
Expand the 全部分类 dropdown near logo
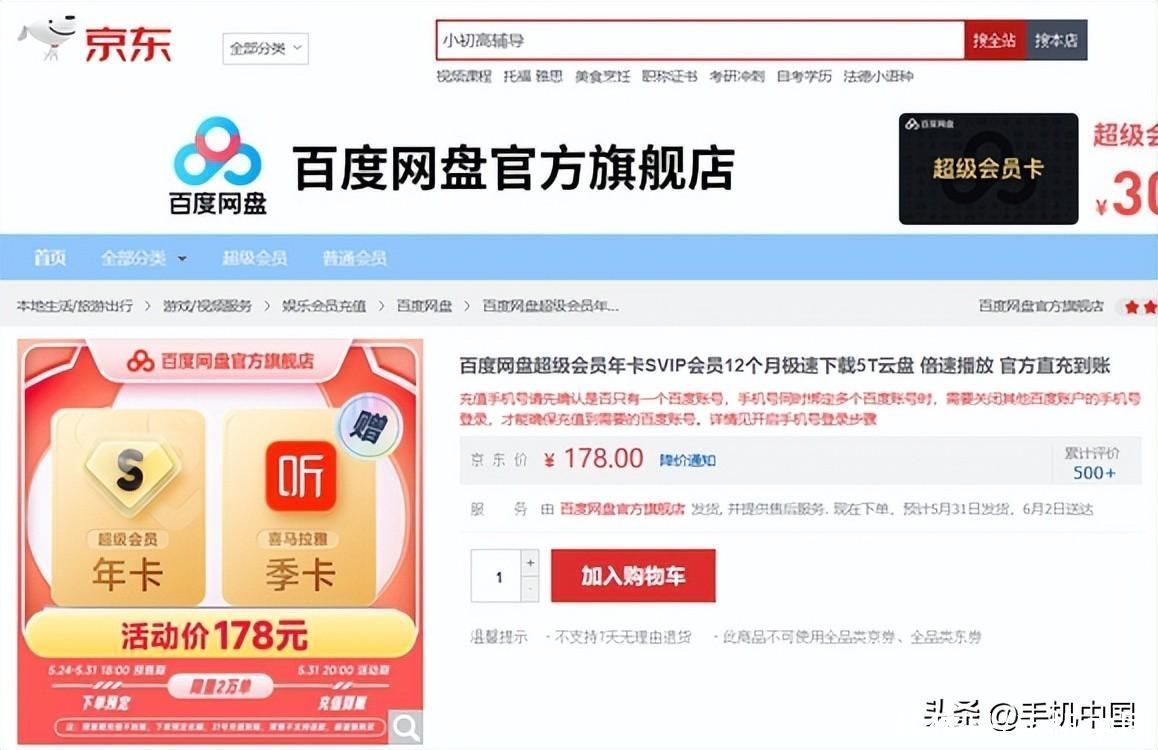[x=265, y=49]
